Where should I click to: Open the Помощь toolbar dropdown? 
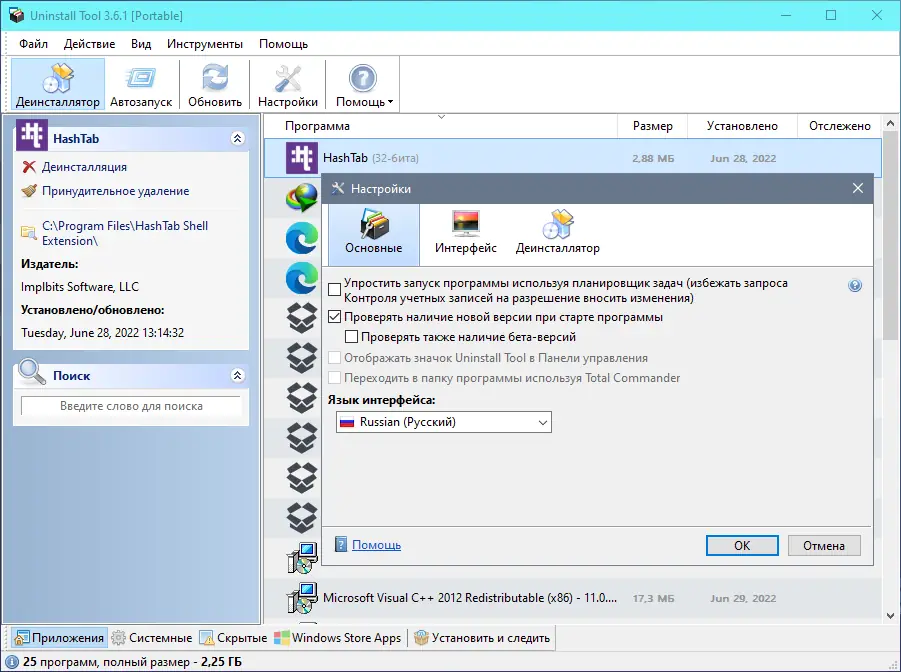(x=364, y=85)
